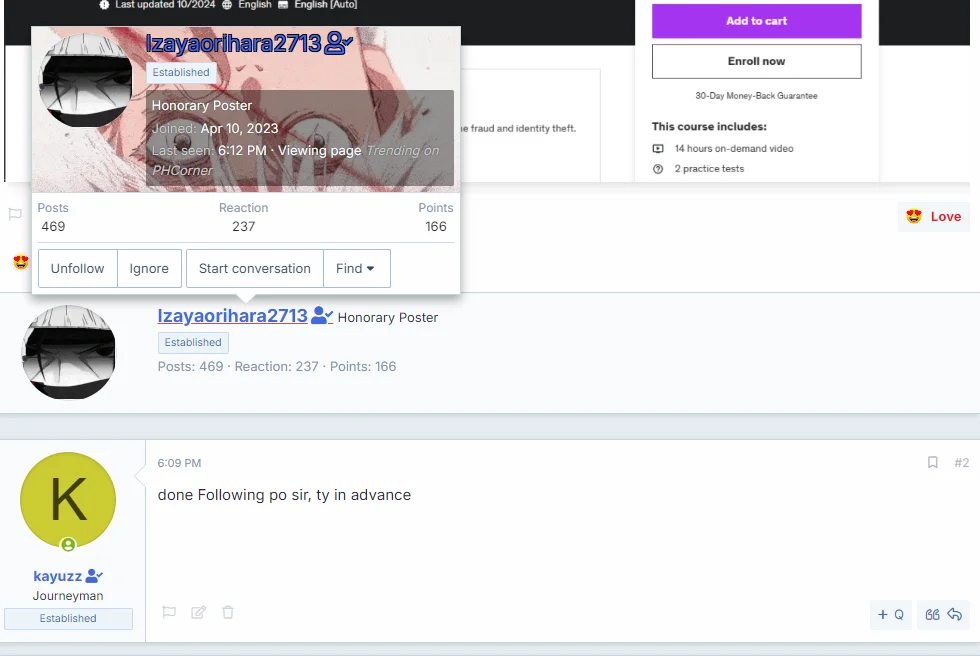980x656 pixels.
Task: Open the post #2 permalink
Action: click(961, 462)
